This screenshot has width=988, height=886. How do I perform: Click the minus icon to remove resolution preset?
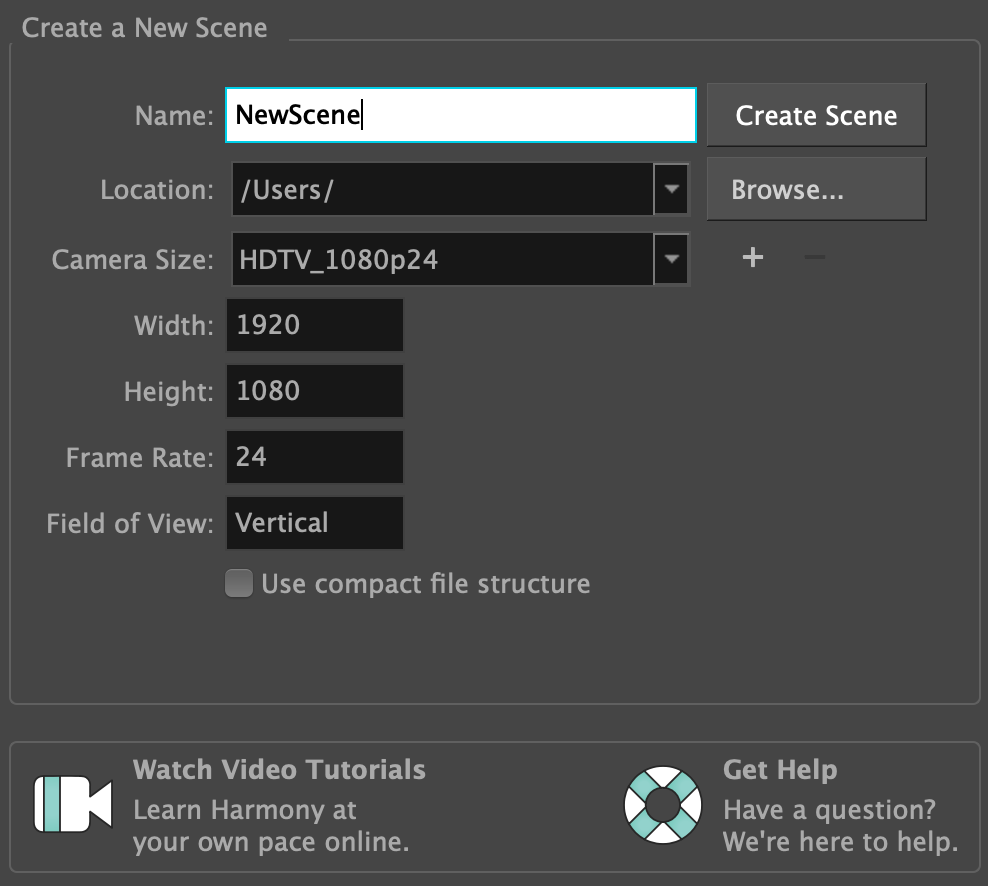click(x=815, y=258)
